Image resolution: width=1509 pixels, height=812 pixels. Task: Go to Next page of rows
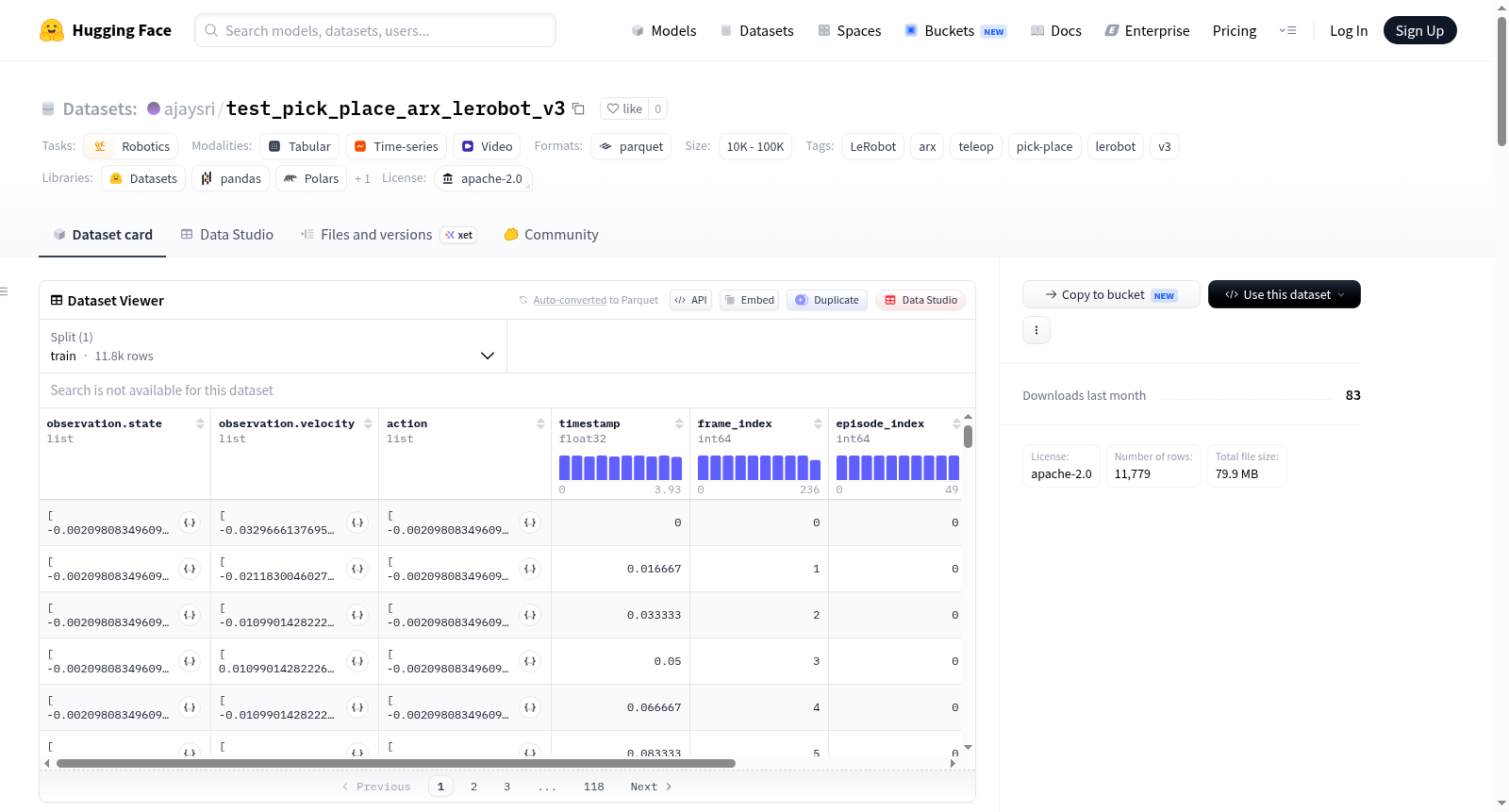[x=651, y=787]
